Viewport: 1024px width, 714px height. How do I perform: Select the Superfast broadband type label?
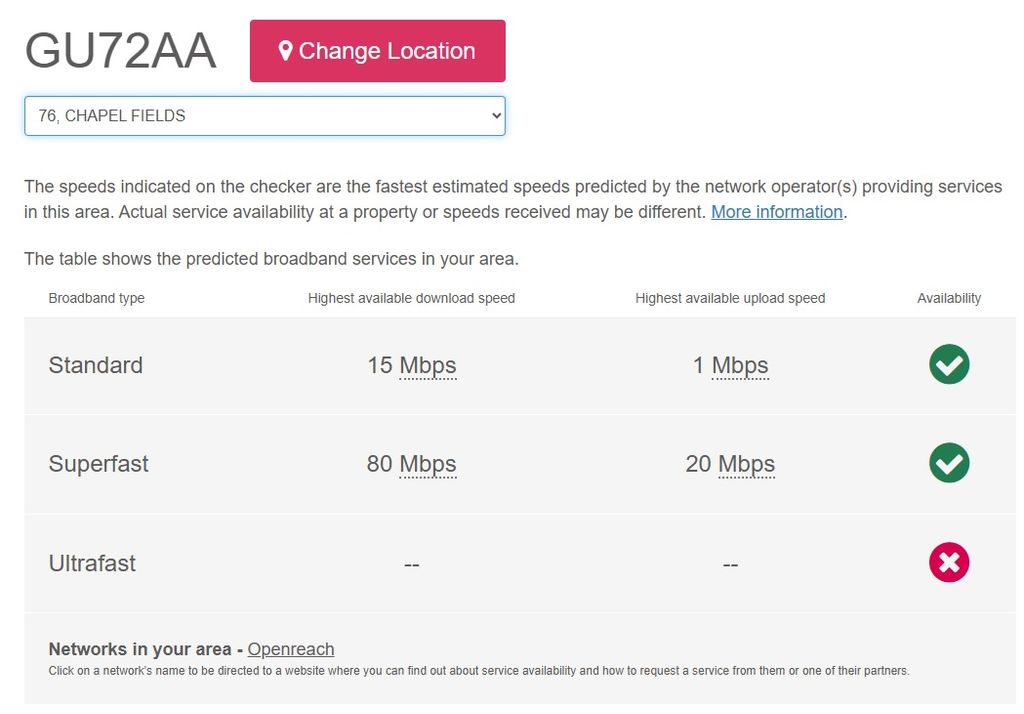pos(99,464)
